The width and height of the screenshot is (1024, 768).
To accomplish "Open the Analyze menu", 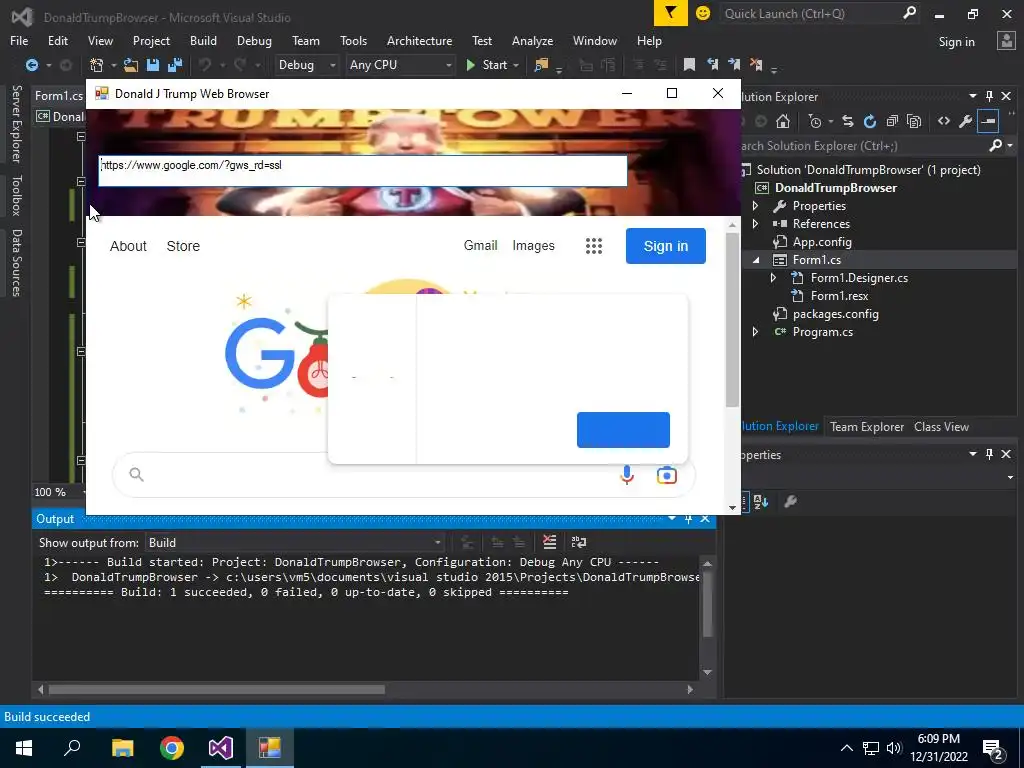I will point(532,40).
